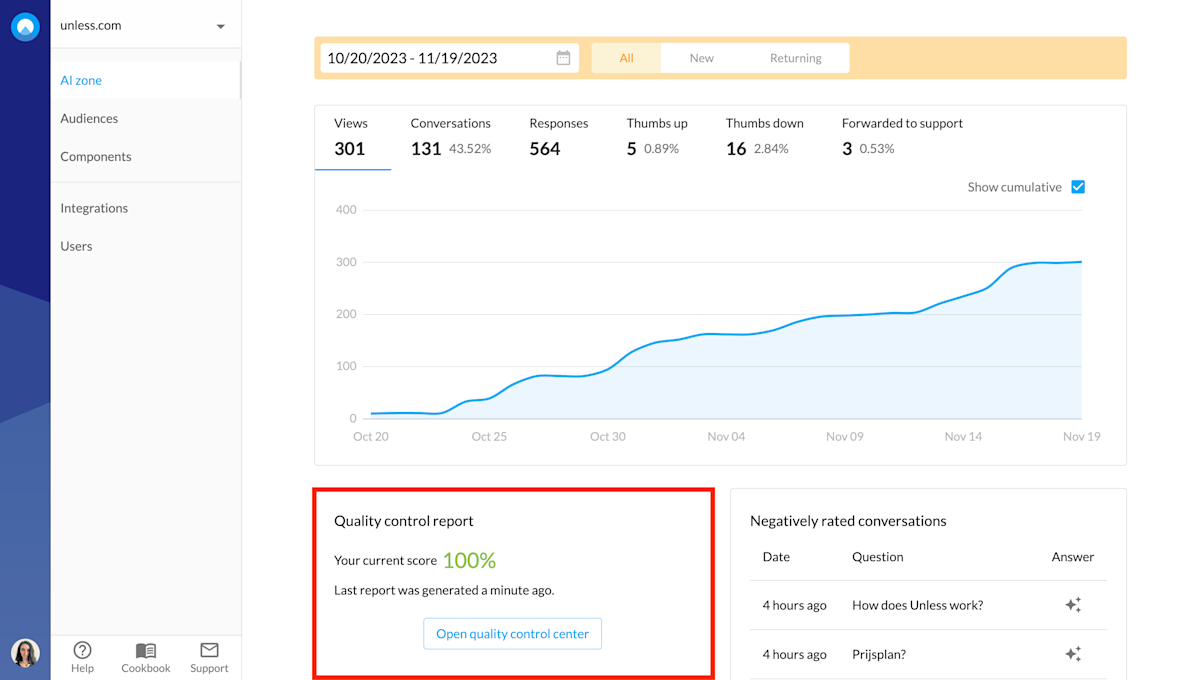The image size is (1200, 680).
Task: Click the Unless logo icon
Action: click(x=25, y=27)
